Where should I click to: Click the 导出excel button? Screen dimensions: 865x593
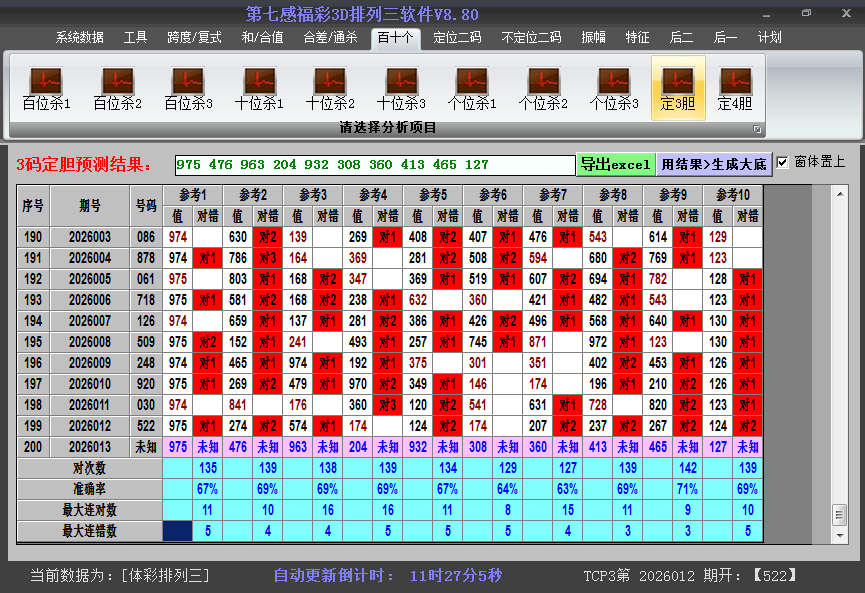point(615,164)
